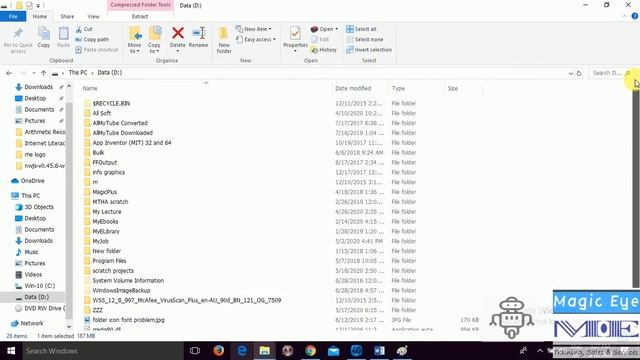Click the History button
Screen dimensions: 640x360
tap(324, 50)
